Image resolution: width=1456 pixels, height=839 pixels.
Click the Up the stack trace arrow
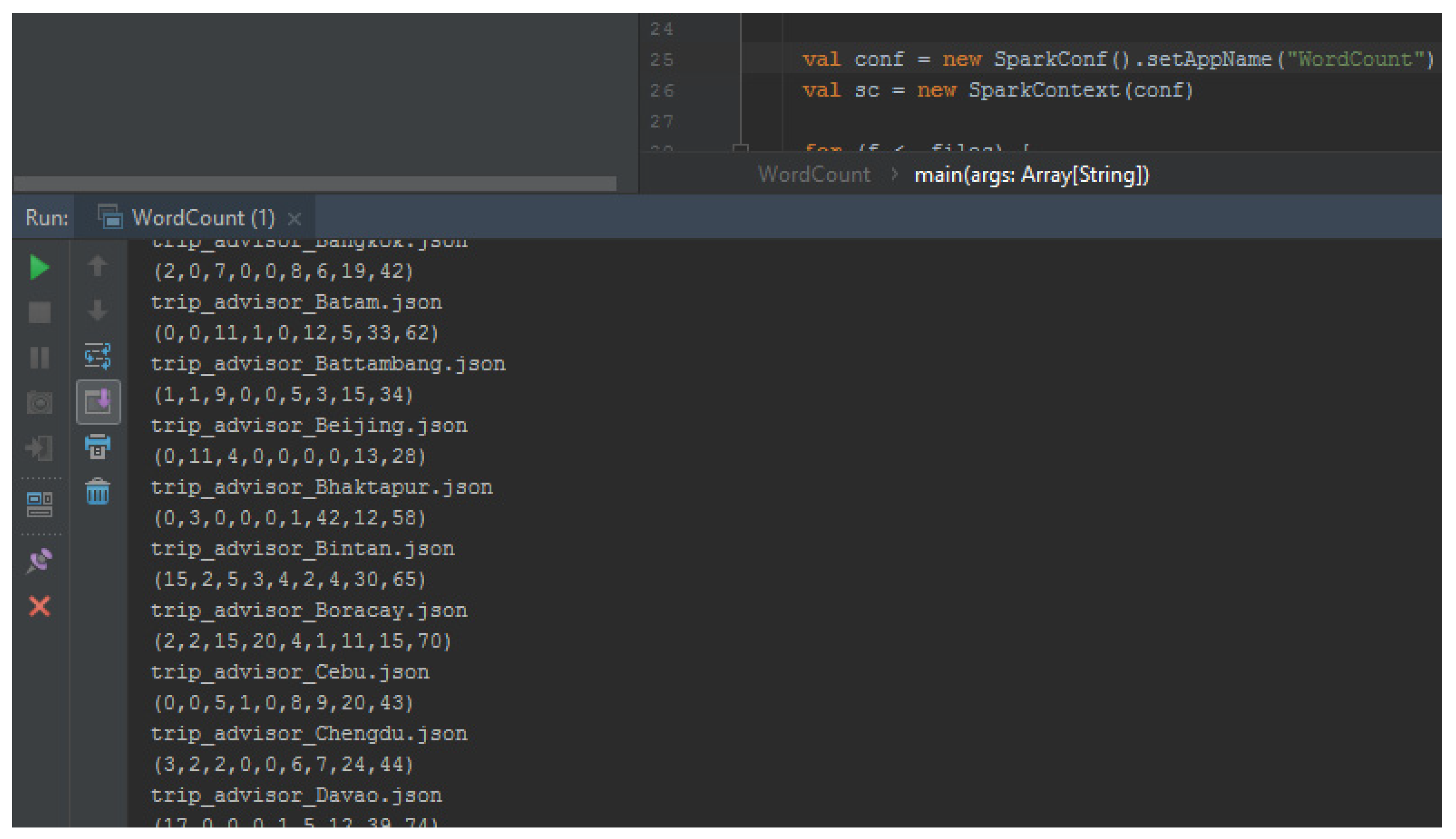click(x=97, y=266)
